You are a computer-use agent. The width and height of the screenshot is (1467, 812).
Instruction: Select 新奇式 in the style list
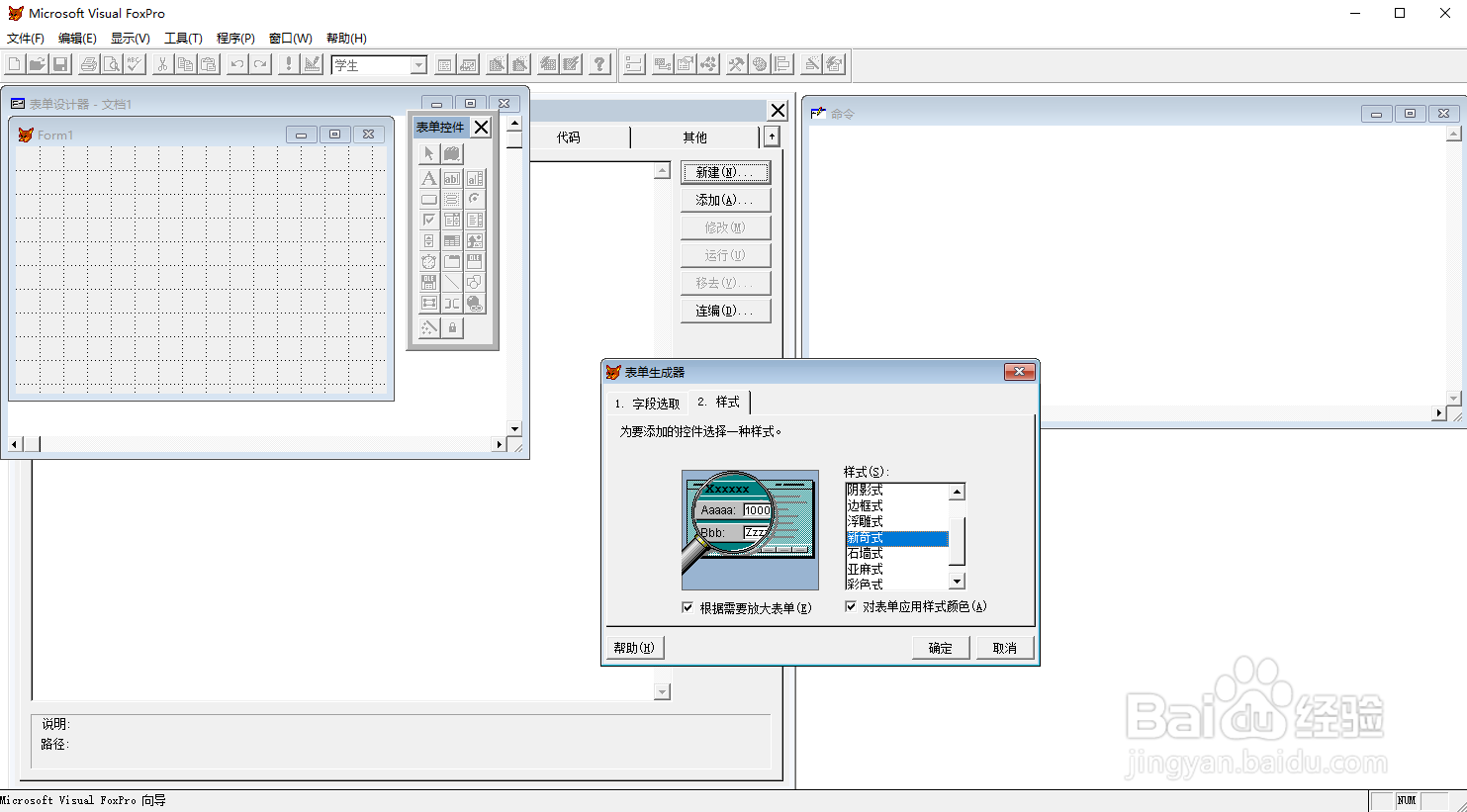[896, 538]
